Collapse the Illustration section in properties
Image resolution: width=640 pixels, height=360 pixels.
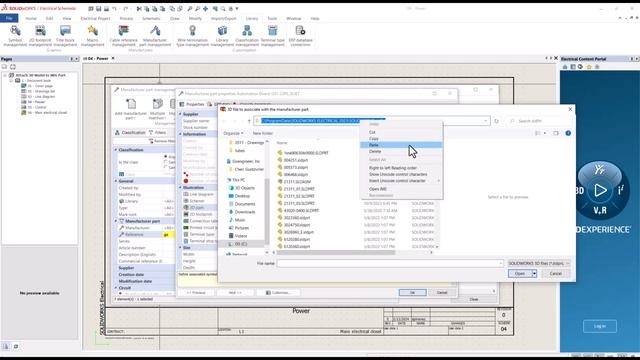180,187
